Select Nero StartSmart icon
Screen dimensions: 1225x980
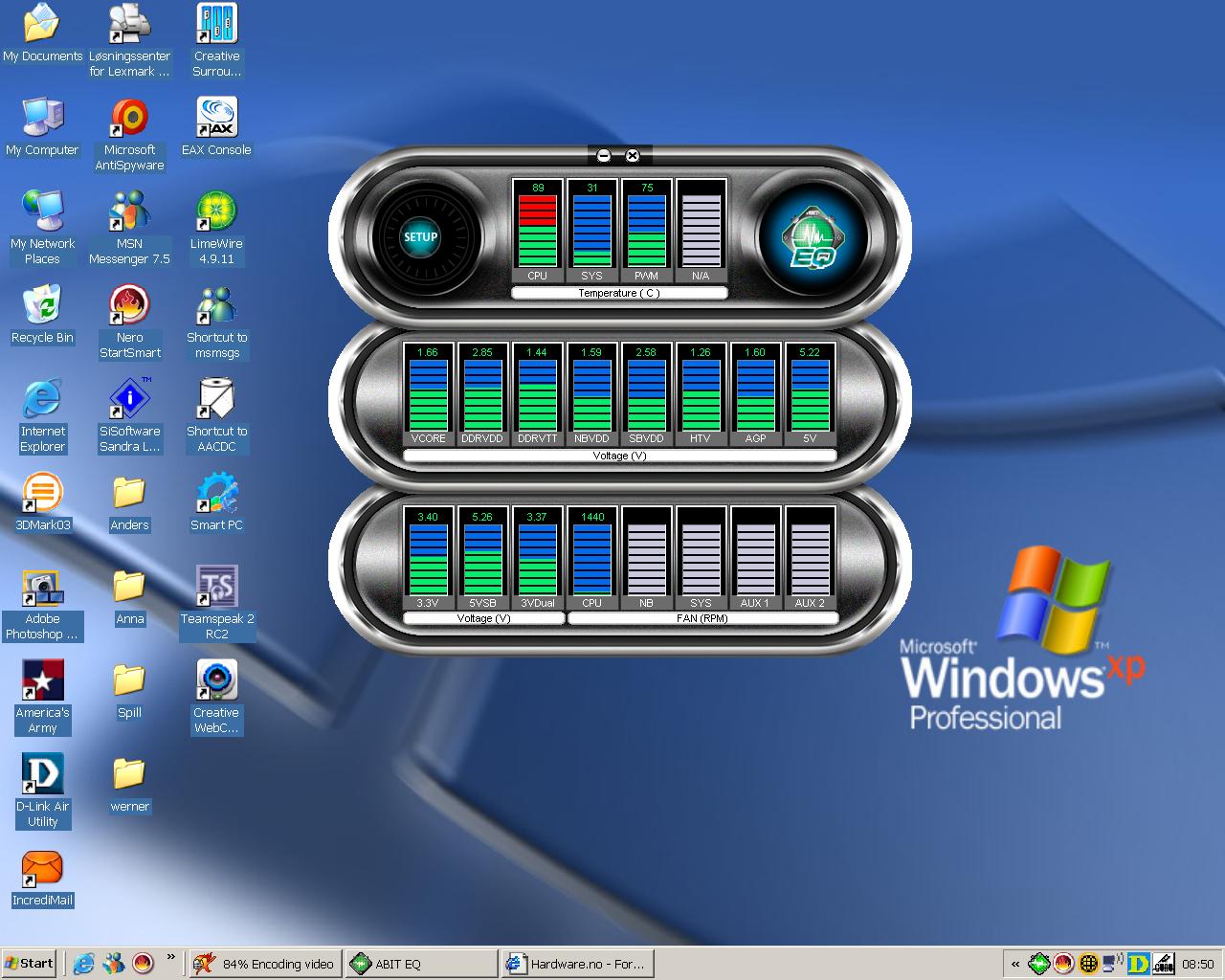(129, 322)
